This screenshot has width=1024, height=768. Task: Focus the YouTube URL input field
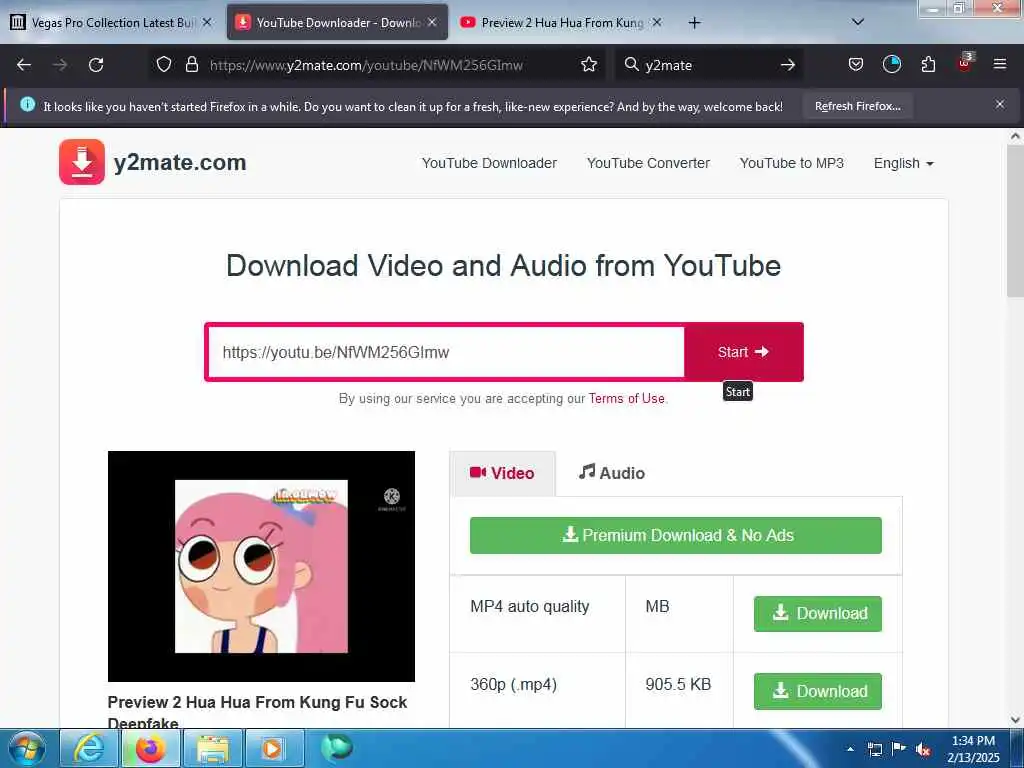446,352
